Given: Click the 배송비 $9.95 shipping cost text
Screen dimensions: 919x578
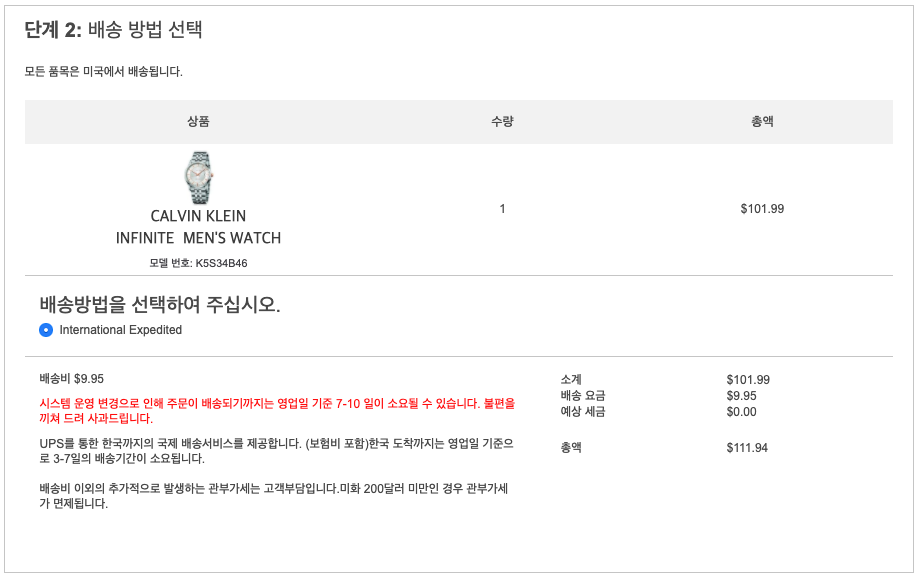Looking at the screenshot, I should 71,379.
